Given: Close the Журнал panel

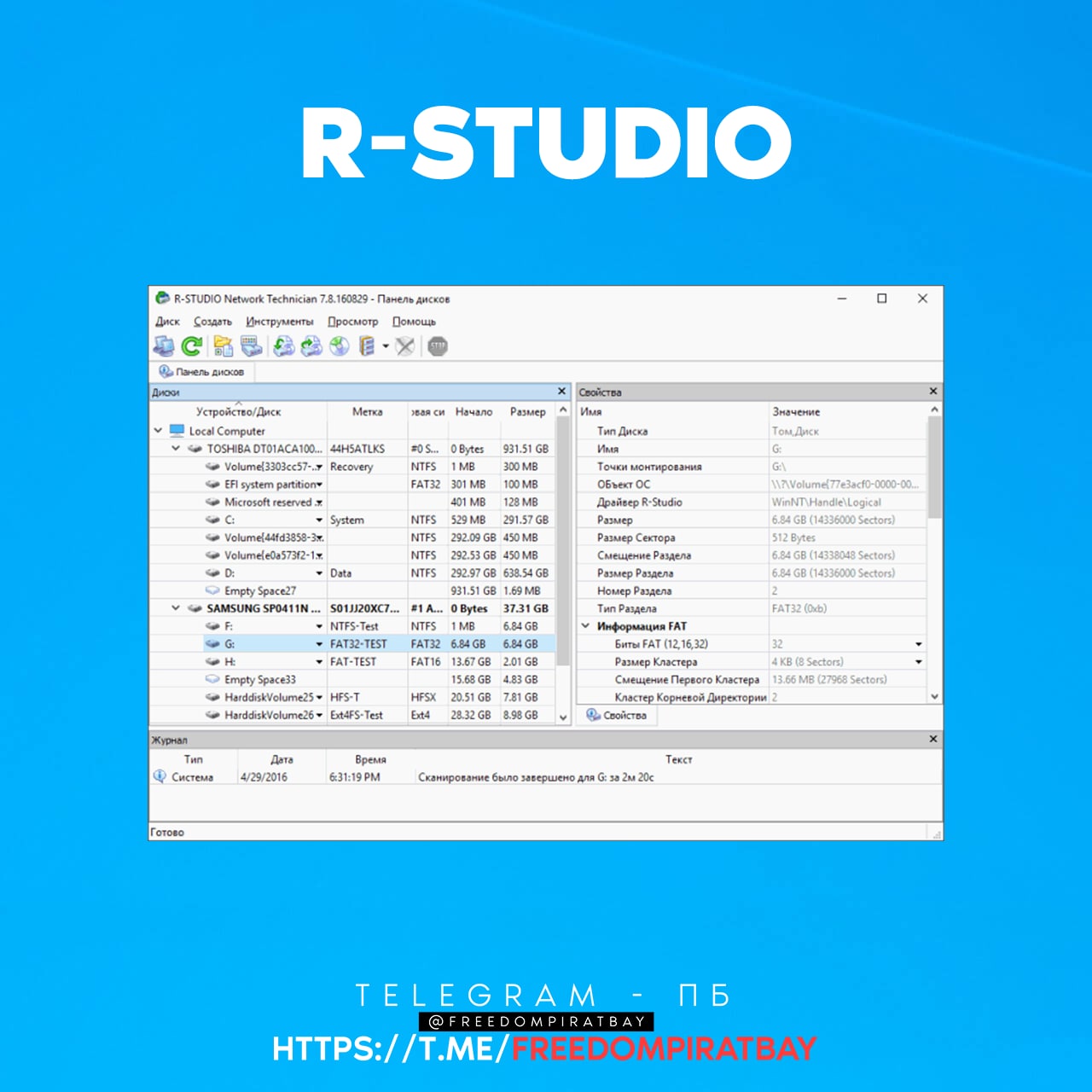Looking at the screenshot, I should point(932,739).
